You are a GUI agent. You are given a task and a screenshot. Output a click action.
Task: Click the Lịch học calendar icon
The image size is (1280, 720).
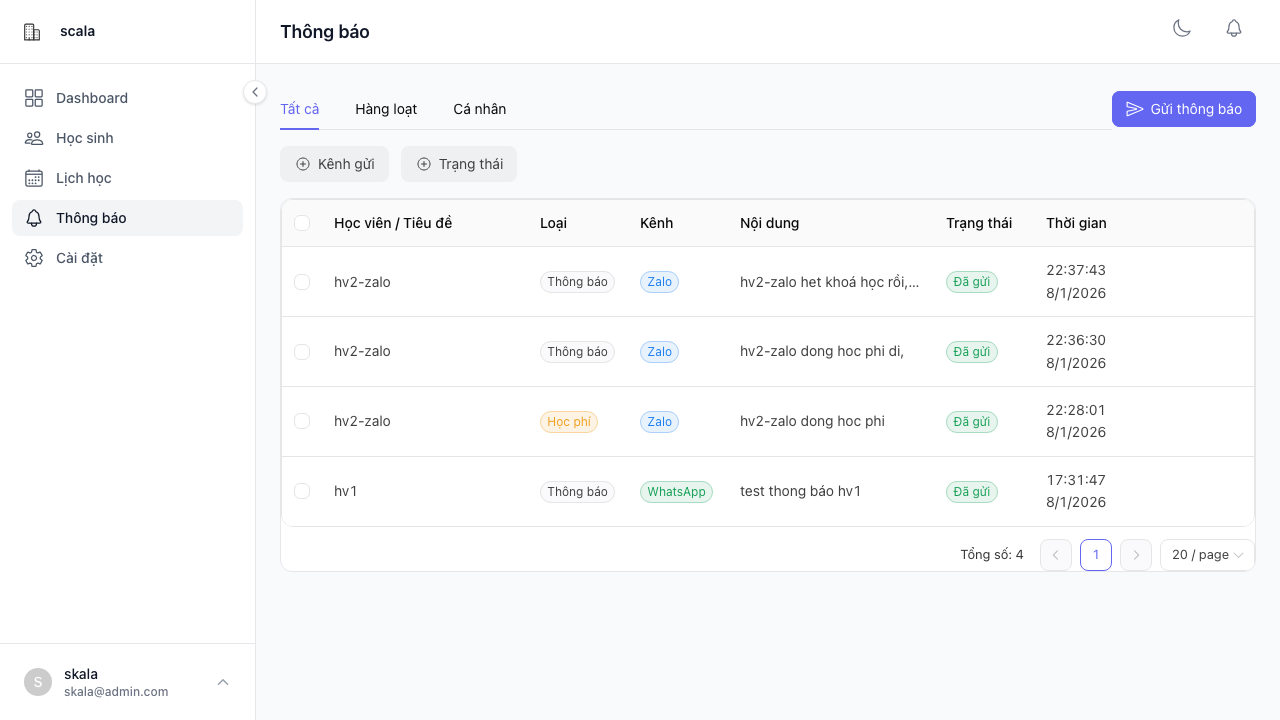[34, 178]
